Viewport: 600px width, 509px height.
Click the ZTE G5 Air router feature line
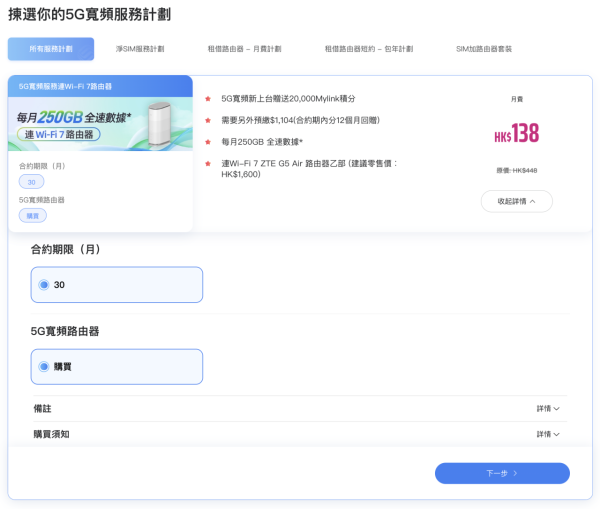coord(309,169)
